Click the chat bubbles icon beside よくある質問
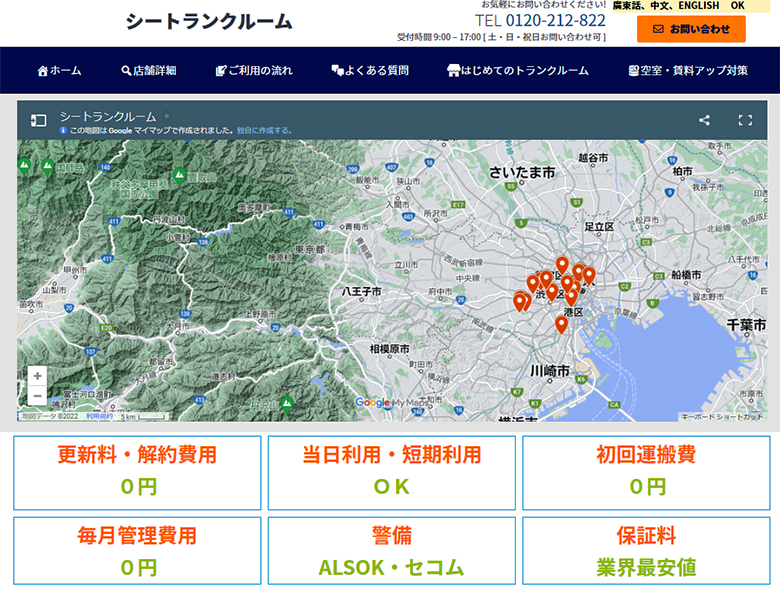The height and width of the screenshot is (589, 780). 338,71
